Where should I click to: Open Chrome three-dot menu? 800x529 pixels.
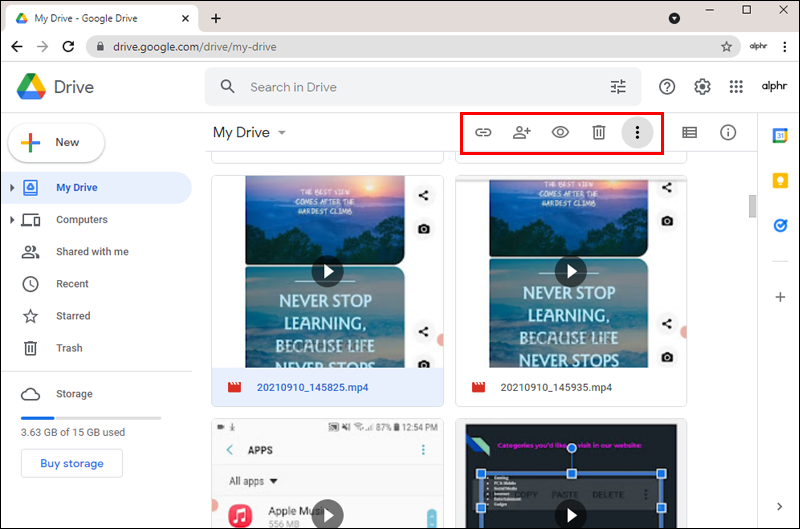(785, 47)
